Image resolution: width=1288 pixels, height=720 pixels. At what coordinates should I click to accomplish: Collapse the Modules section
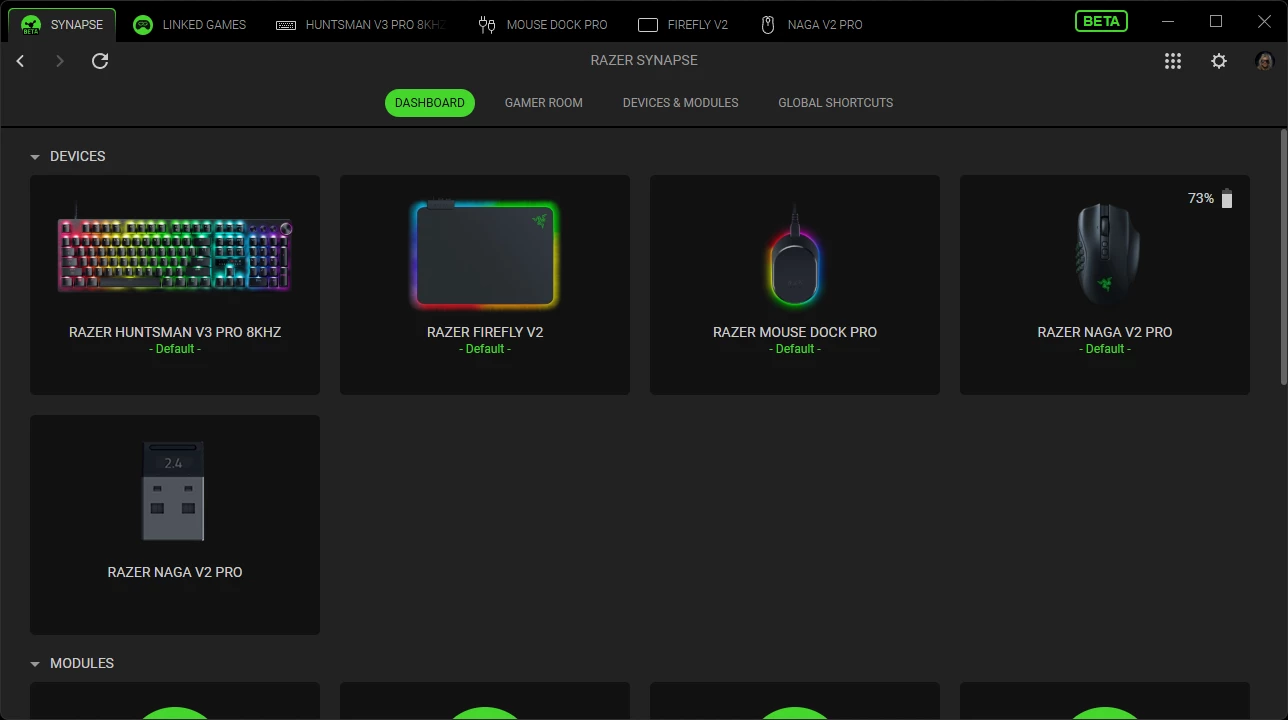(x=35, y=664)
